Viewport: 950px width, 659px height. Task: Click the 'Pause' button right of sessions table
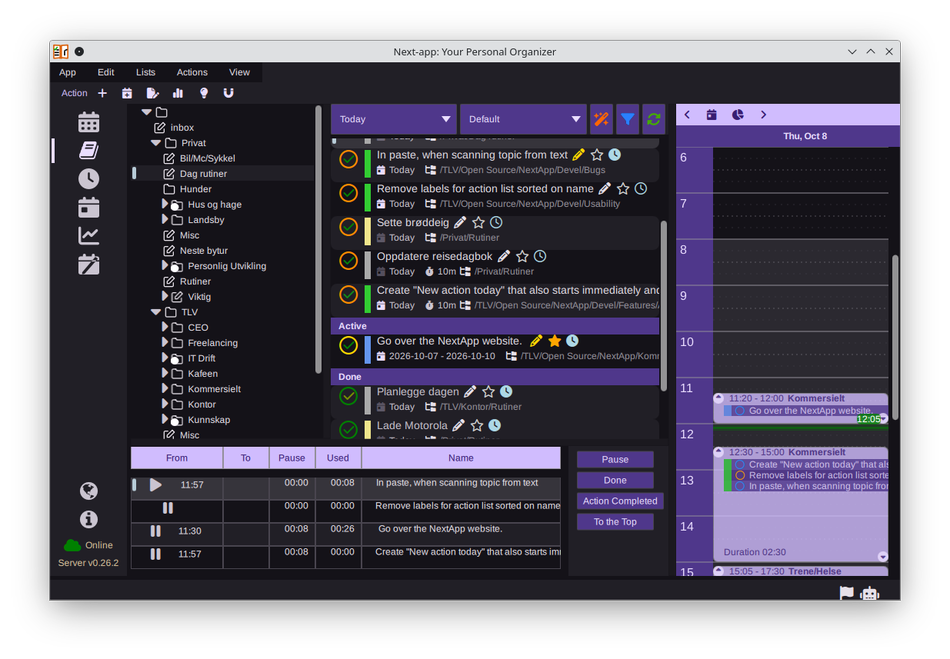point(615,460)
